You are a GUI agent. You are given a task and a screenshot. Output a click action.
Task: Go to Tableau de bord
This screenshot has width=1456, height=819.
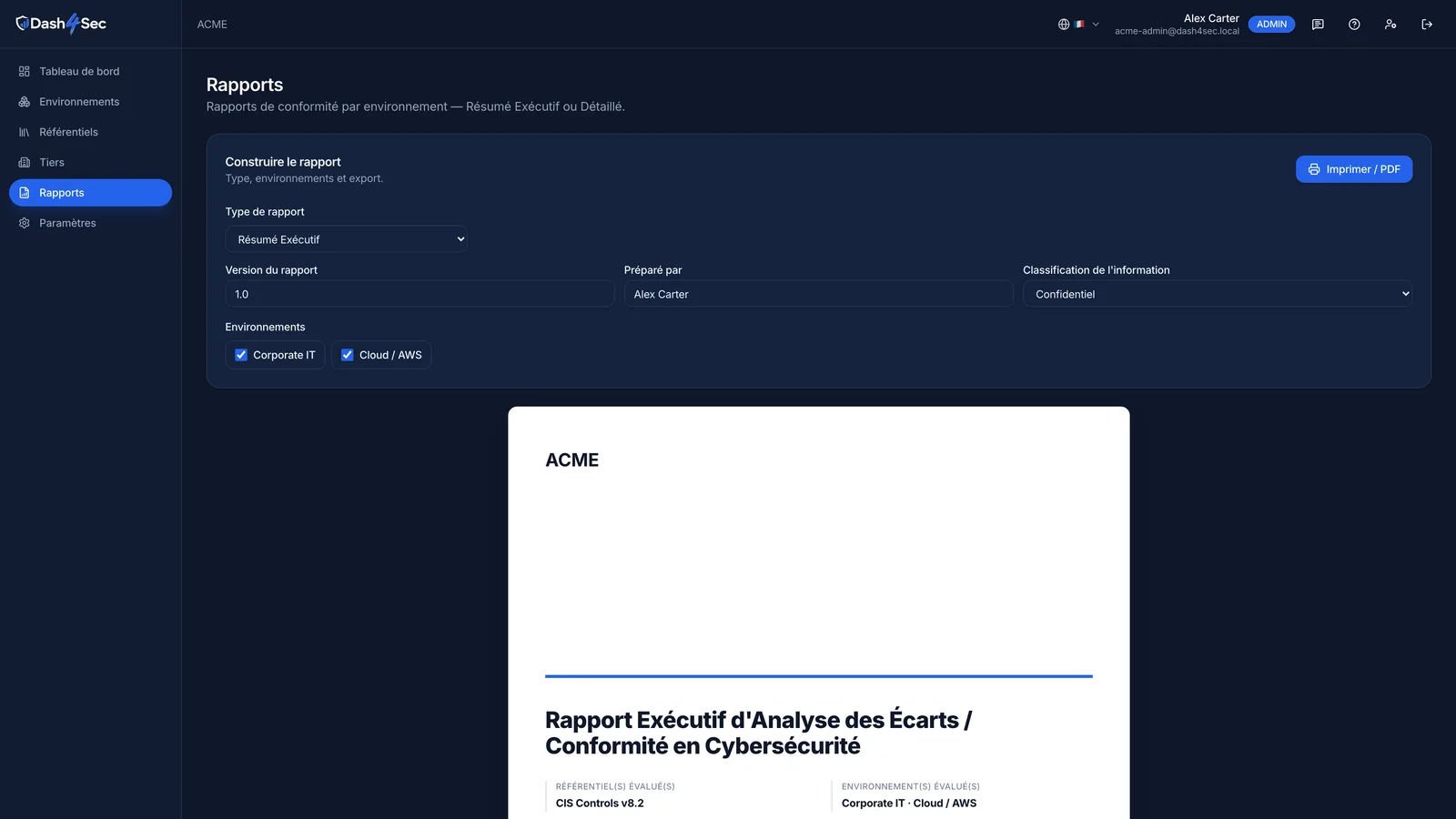pyautogui.click(x=90, y=71)
